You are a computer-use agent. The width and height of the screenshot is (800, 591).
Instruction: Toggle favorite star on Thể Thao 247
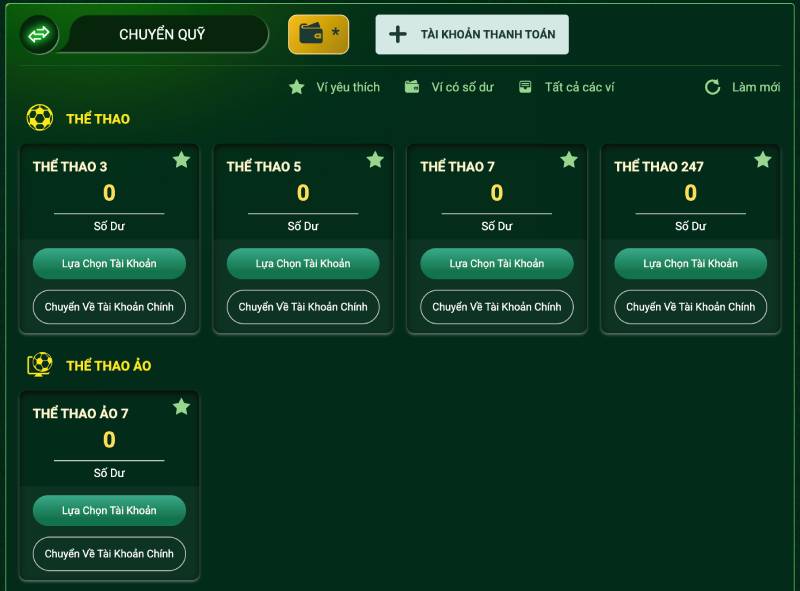(x=763, y=160)
